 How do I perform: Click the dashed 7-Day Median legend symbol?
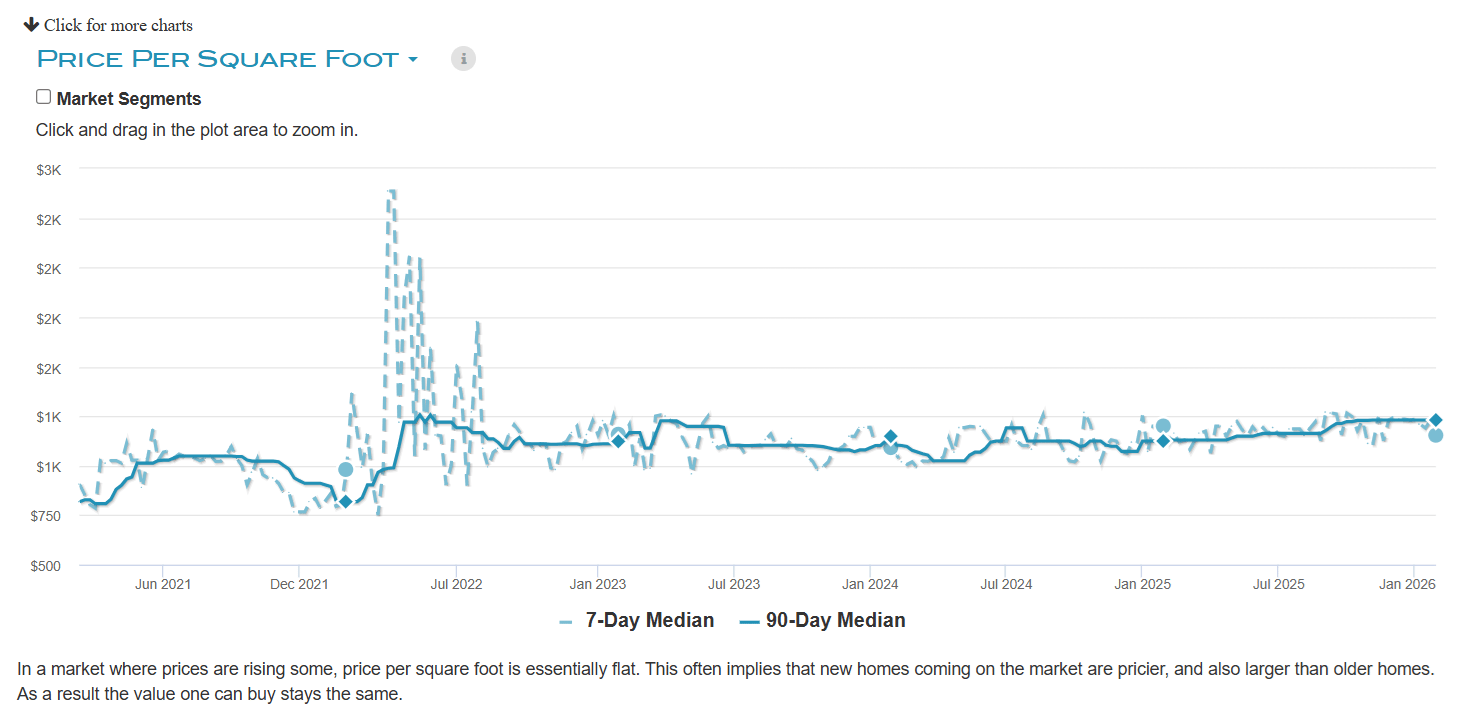tap(567, 621)
